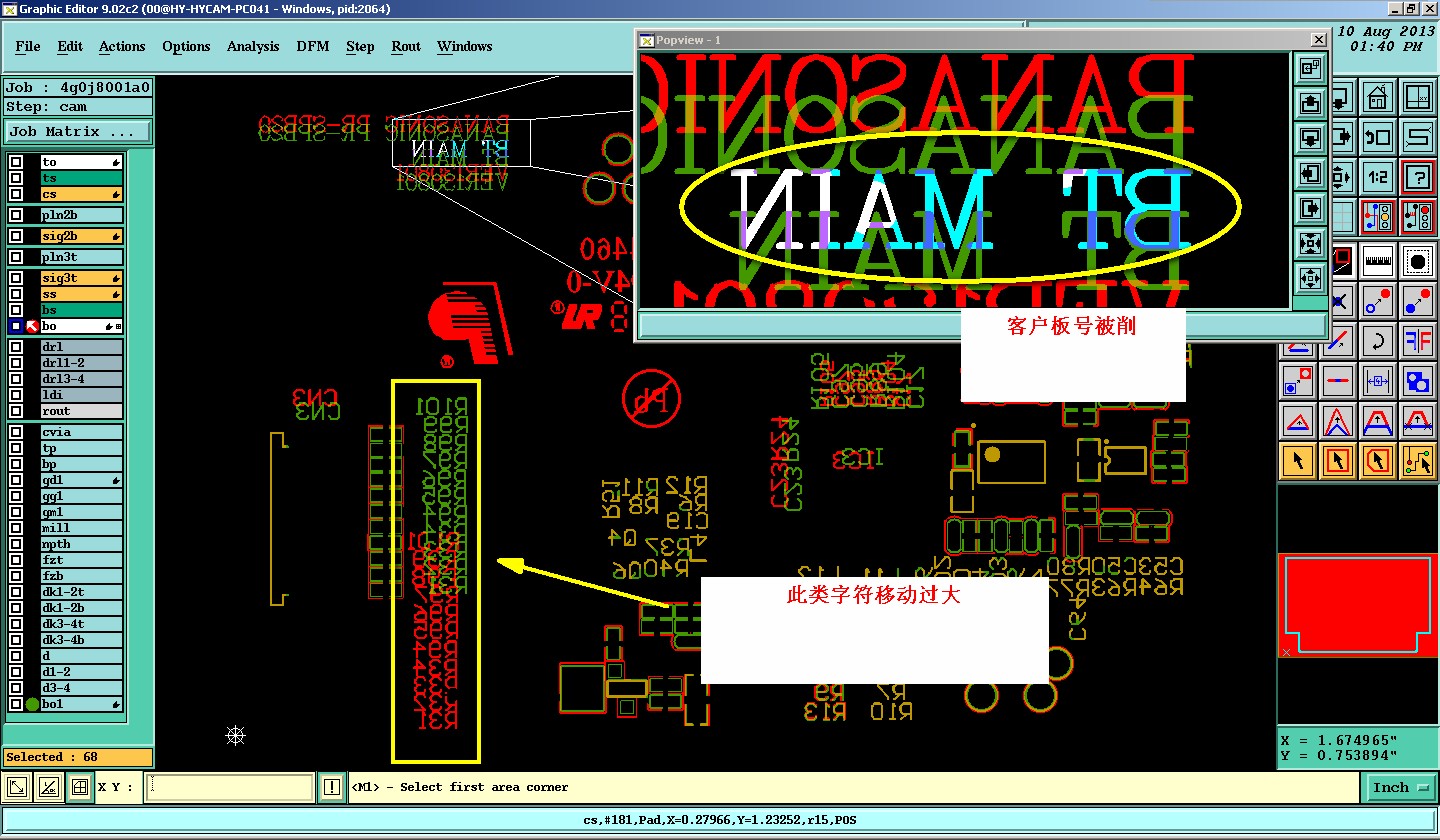The width and height of the screenshot is (1440, 840).
Task: Open the Job Matrix ... button
Action: [78, 131]
